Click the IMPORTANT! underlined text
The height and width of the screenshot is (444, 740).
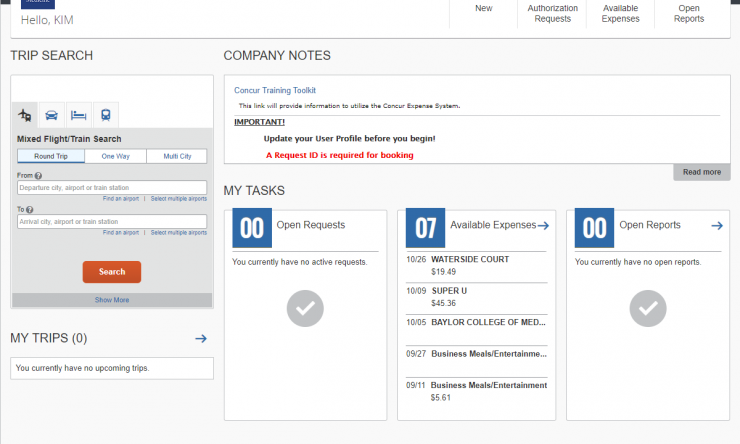click(260, 122)
